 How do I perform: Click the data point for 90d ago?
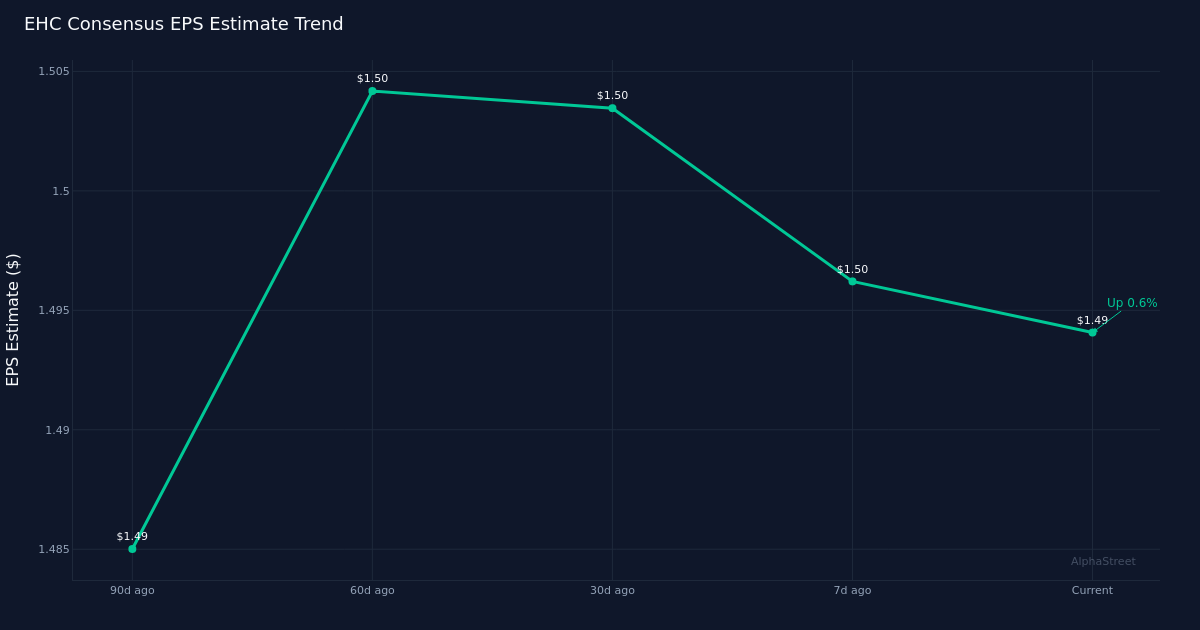click(132, 549)
